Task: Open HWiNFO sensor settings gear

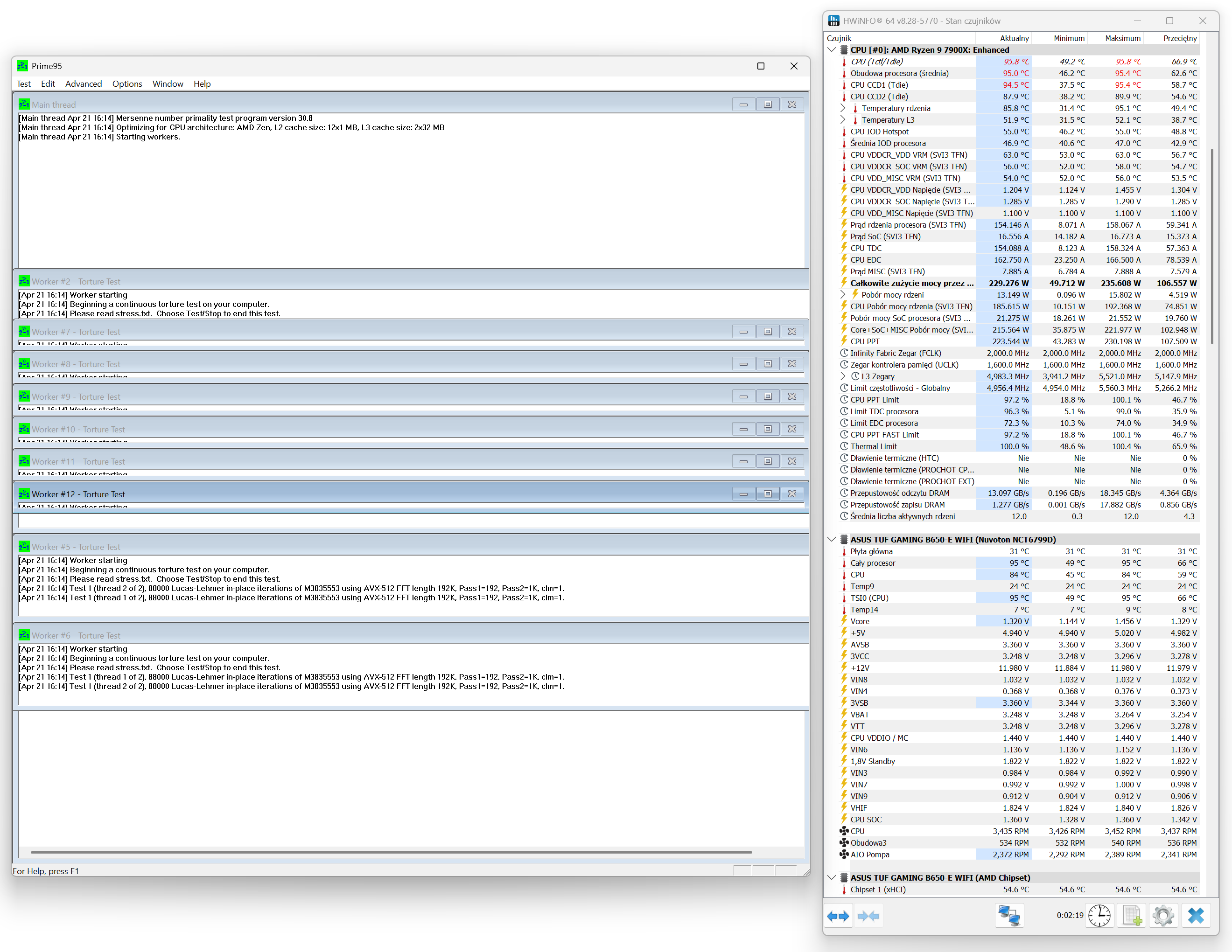Action: click(1163, 915)
